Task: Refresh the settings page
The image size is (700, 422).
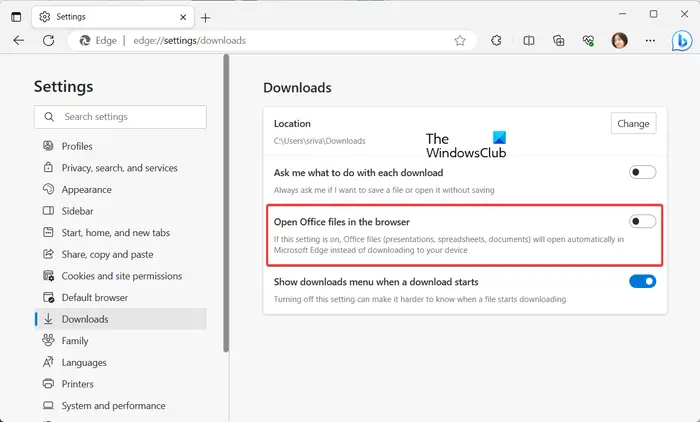Action: pyautogui.click(x=48, y=41)
